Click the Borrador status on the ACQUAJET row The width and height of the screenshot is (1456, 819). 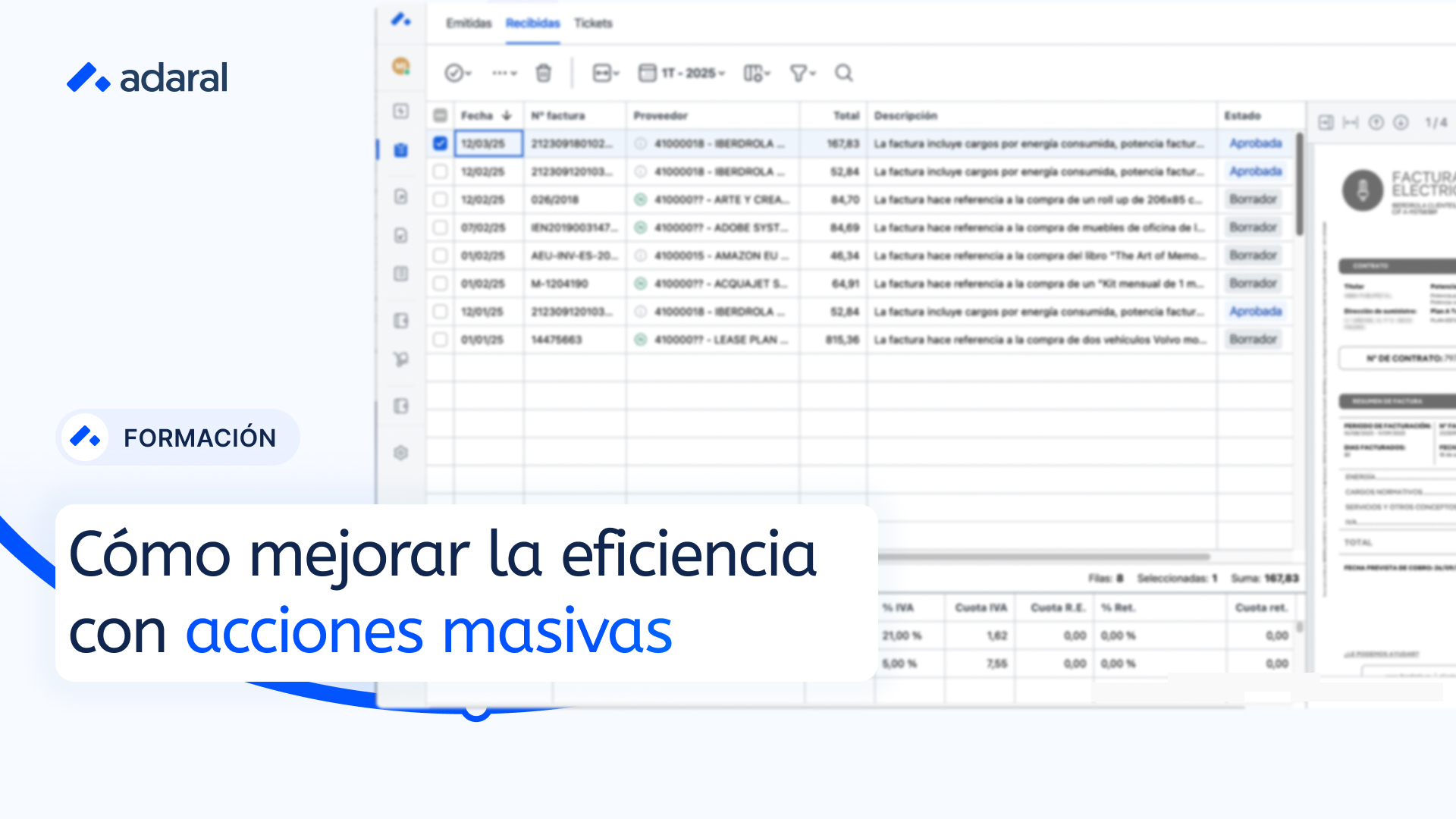pyautogui.click(x=1253, y=284)
